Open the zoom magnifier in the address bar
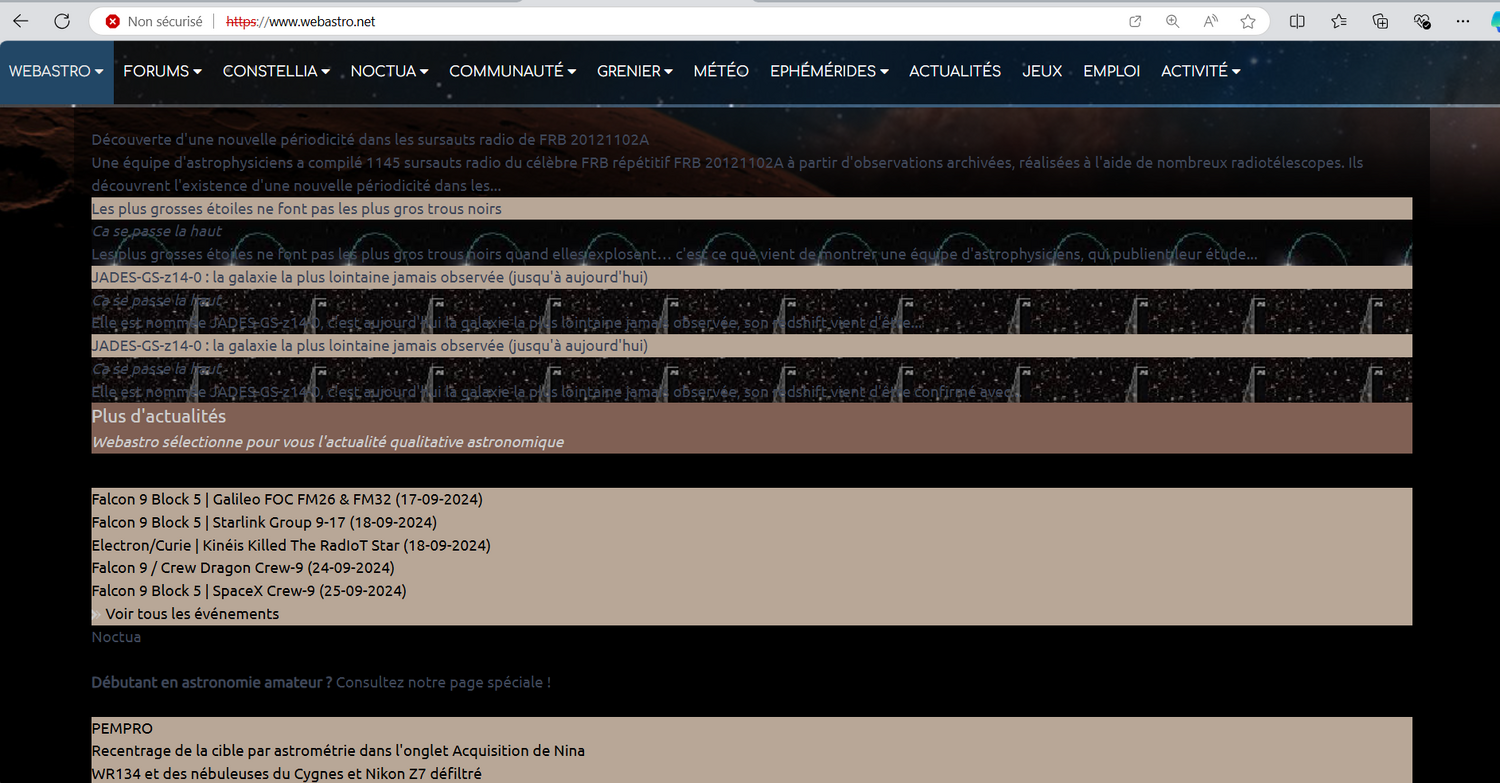 pos(1173,21)
